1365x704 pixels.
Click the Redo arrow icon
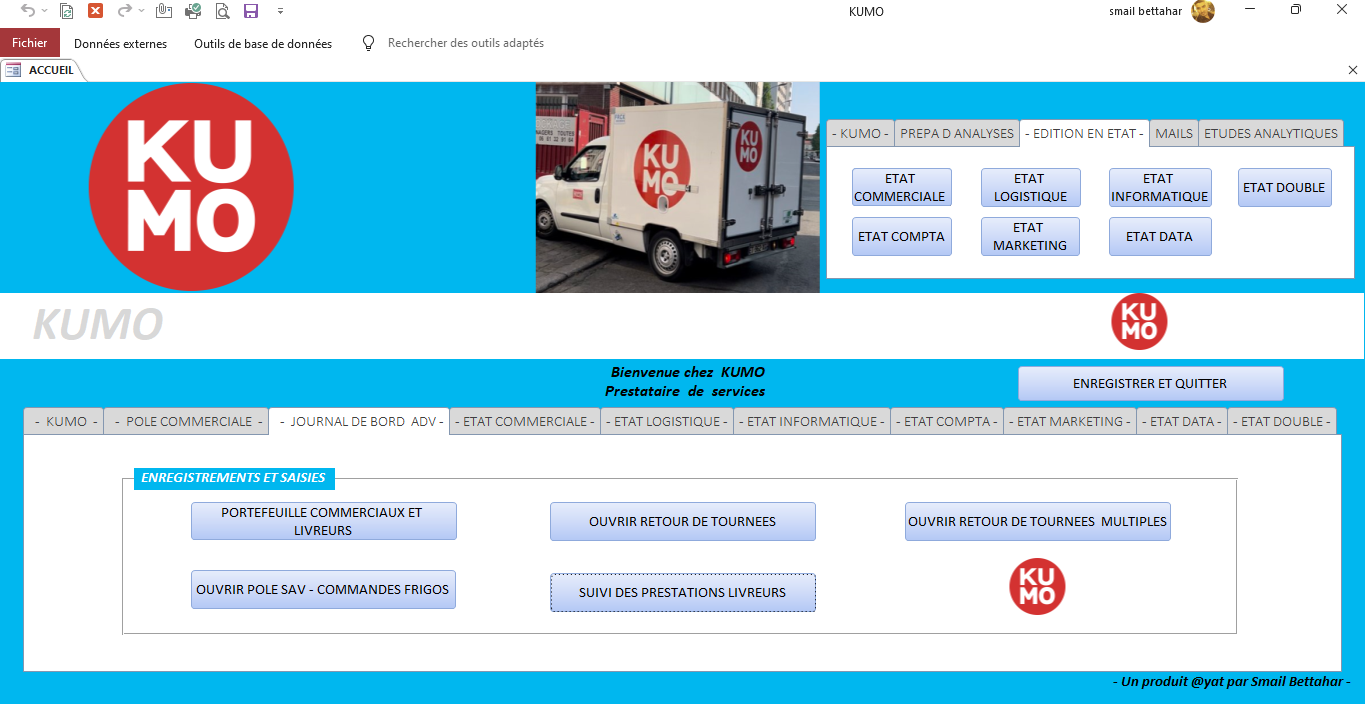click(x=124, y=11)
